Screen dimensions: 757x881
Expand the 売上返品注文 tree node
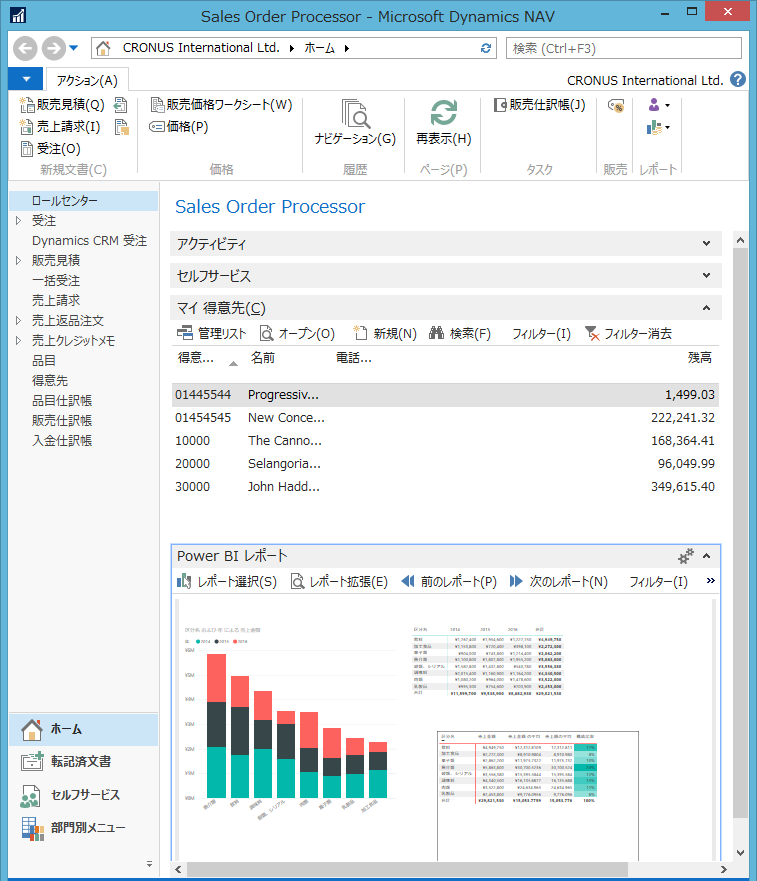coord(18,321)
